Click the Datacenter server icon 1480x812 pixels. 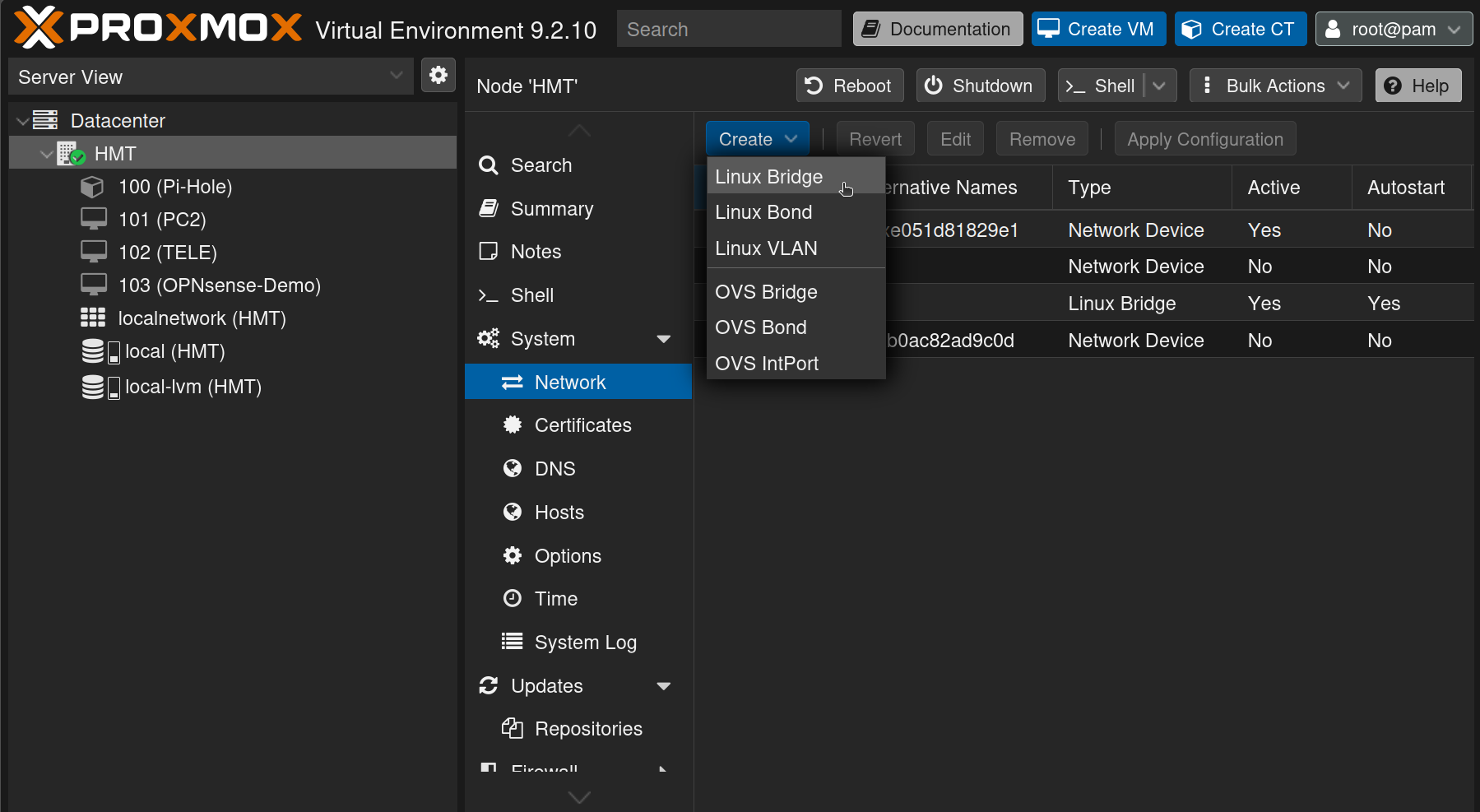pyautogui.click(x=45, y=120)
